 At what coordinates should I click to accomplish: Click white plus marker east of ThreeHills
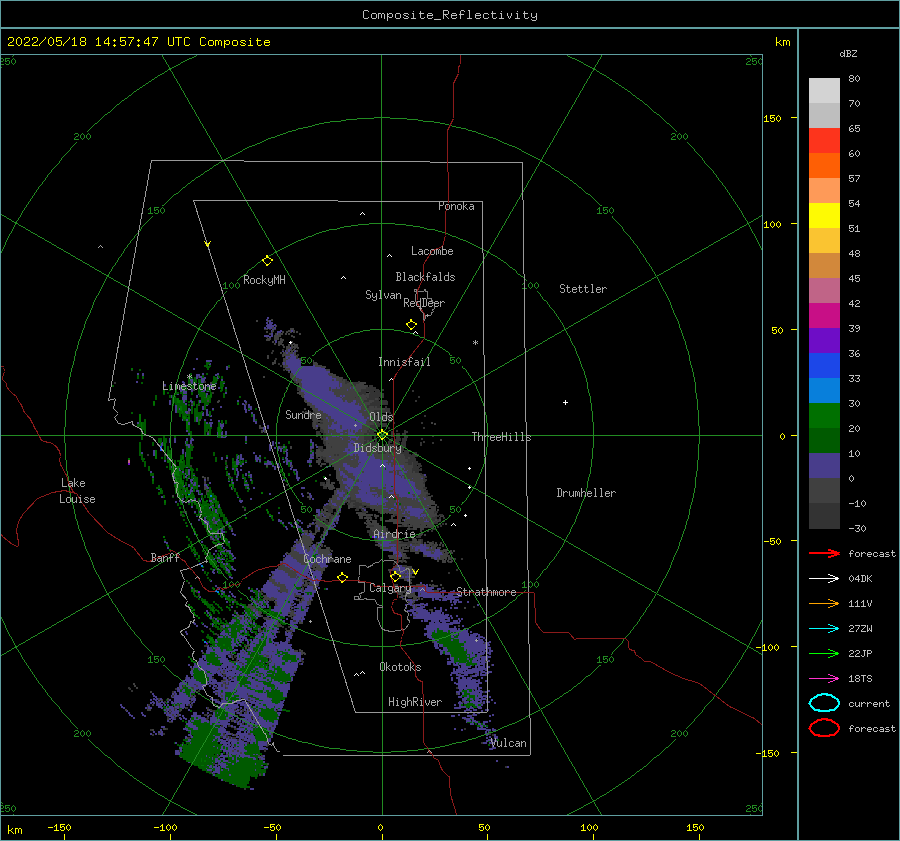[x=565, y=402]
